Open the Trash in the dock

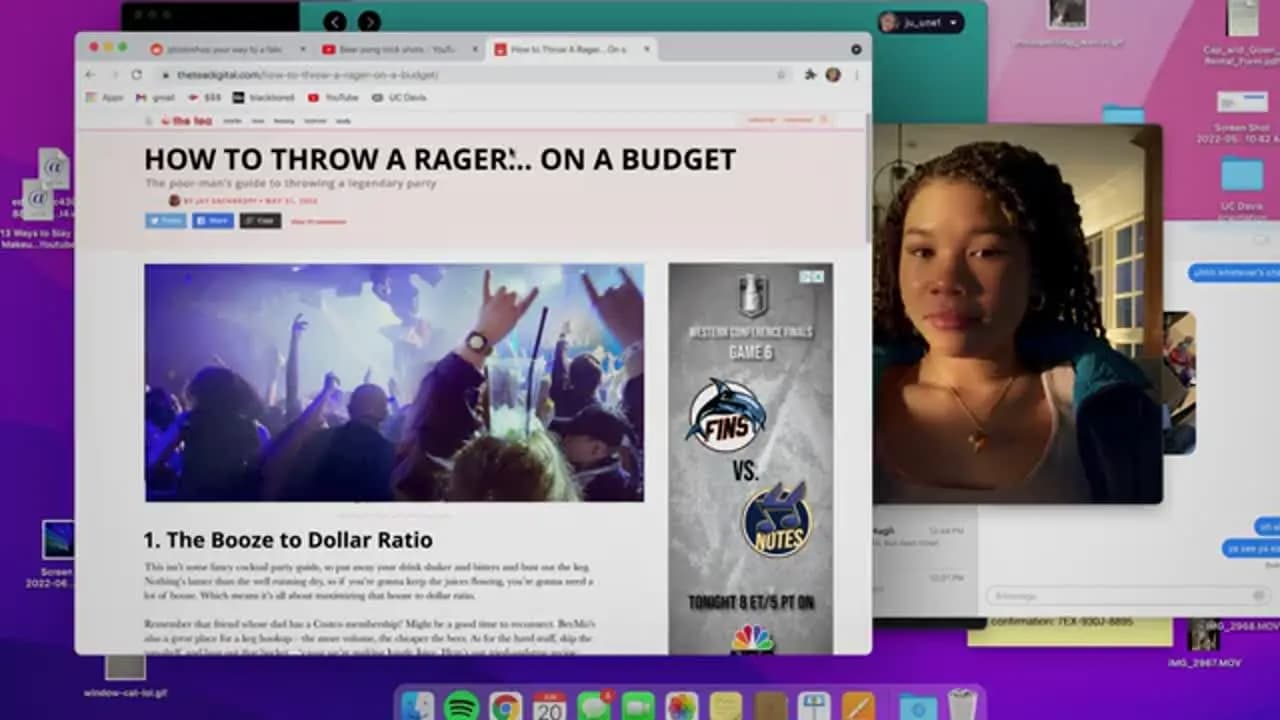click(962, 704)
